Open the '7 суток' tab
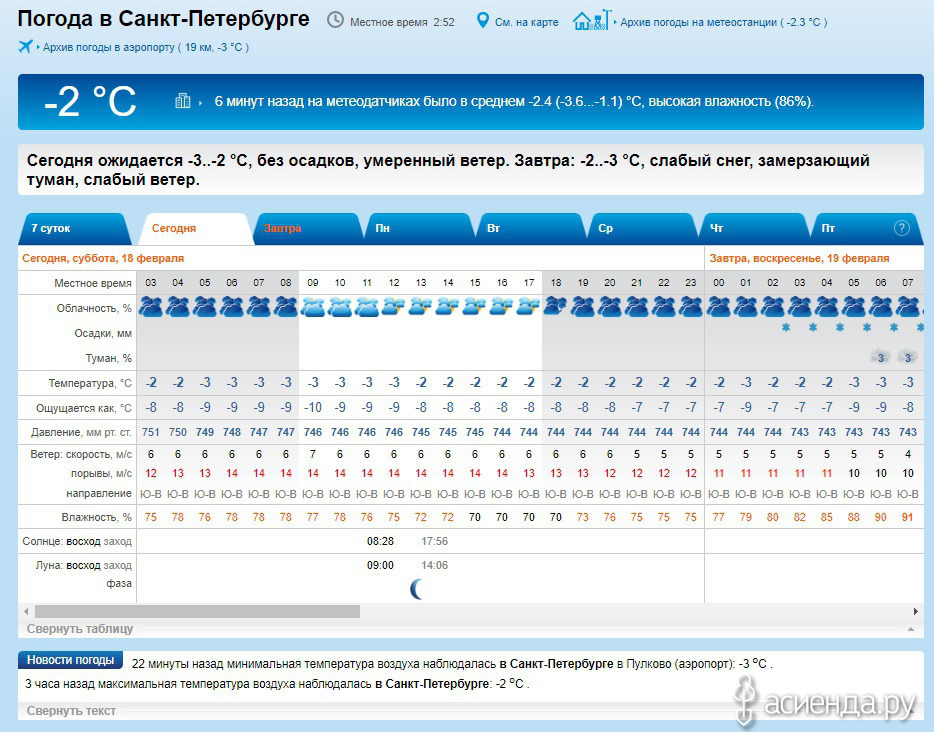 click(x=74, y=229)
